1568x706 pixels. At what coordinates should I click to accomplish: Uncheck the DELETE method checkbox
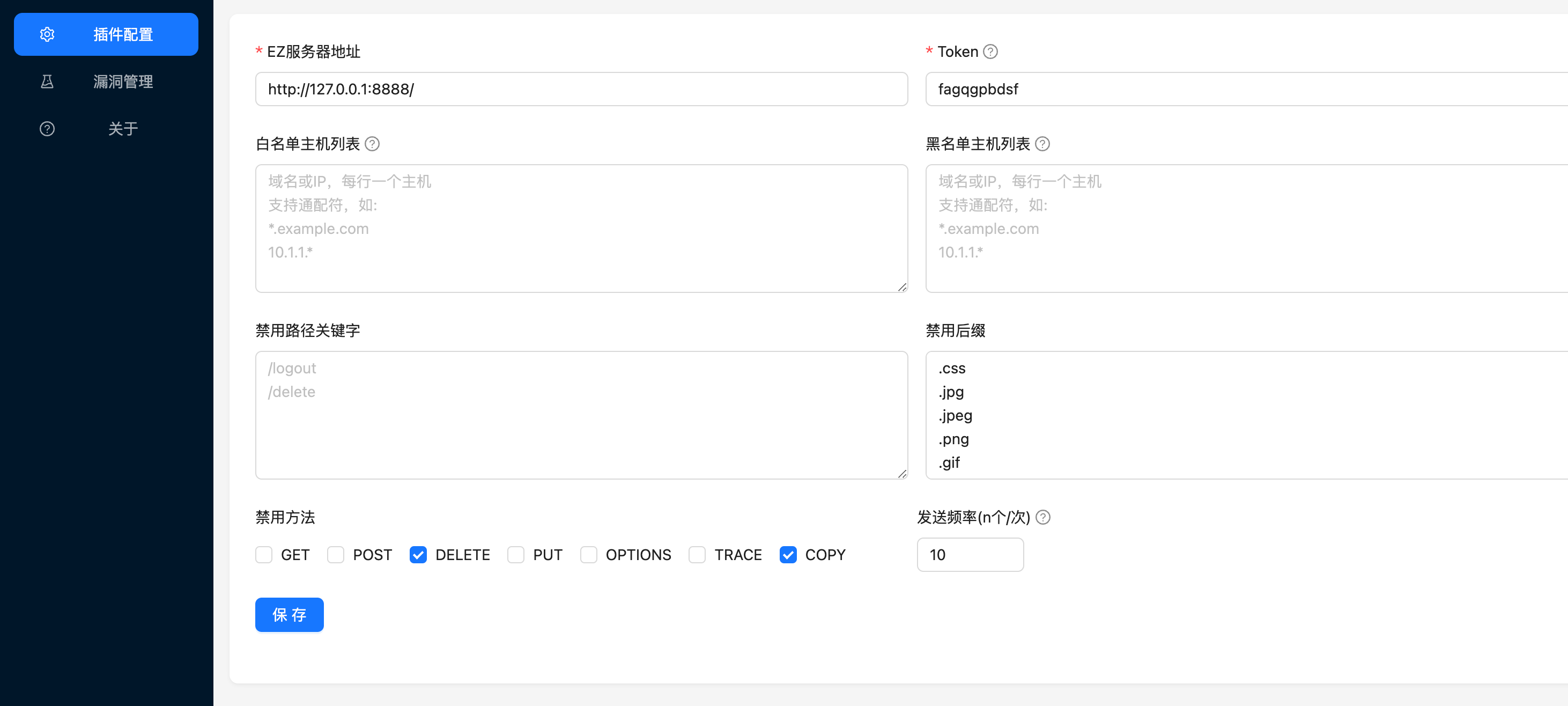coord(418,555)
